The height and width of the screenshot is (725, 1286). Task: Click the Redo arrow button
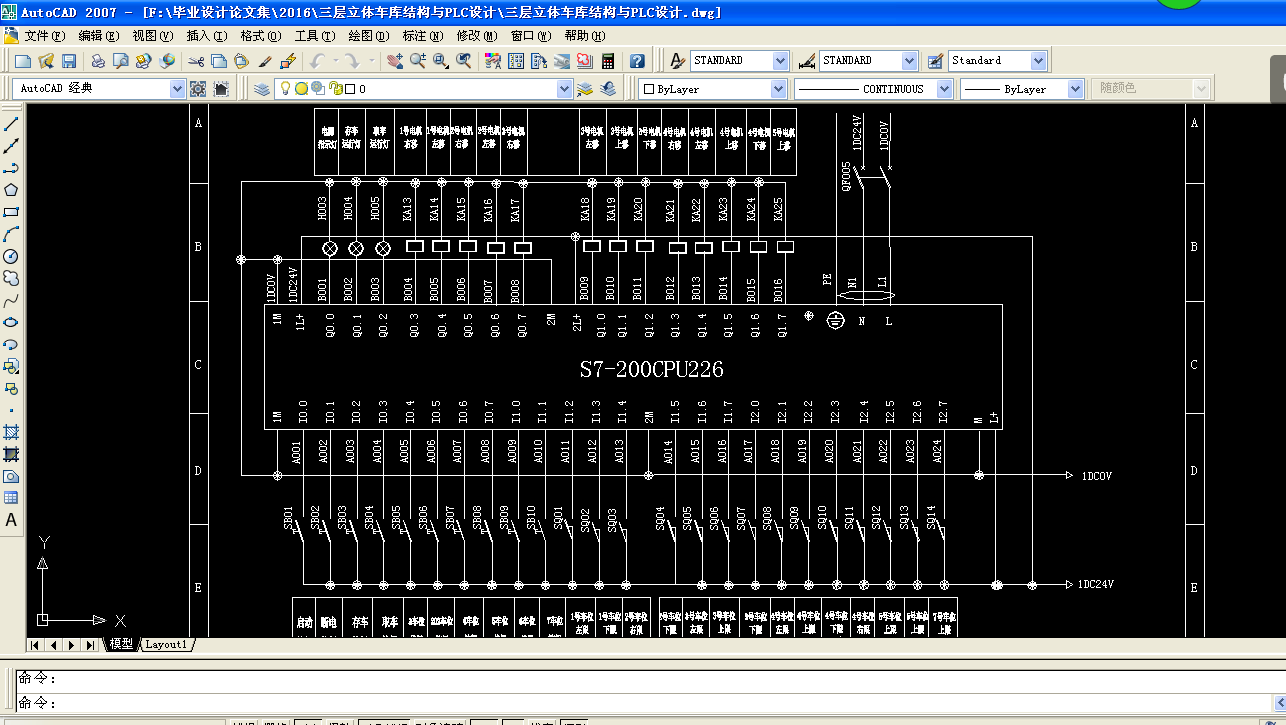351,61
